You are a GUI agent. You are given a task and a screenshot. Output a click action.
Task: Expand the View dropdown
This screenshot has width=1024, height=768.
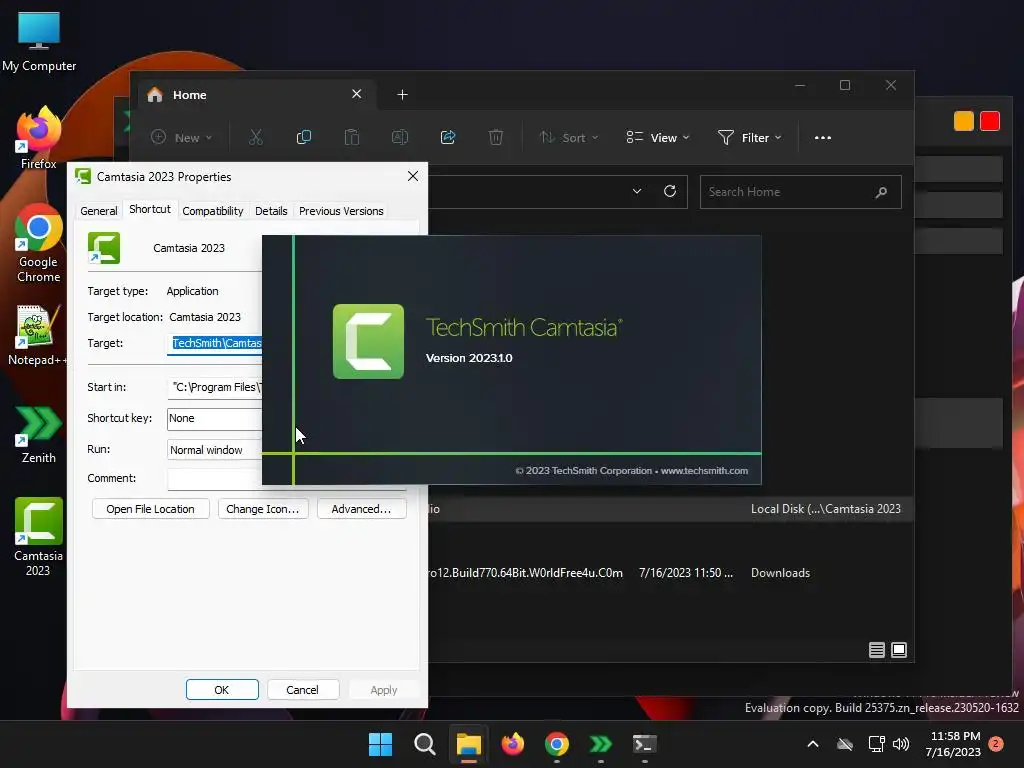pyautogui.click(x=658, y=138)
